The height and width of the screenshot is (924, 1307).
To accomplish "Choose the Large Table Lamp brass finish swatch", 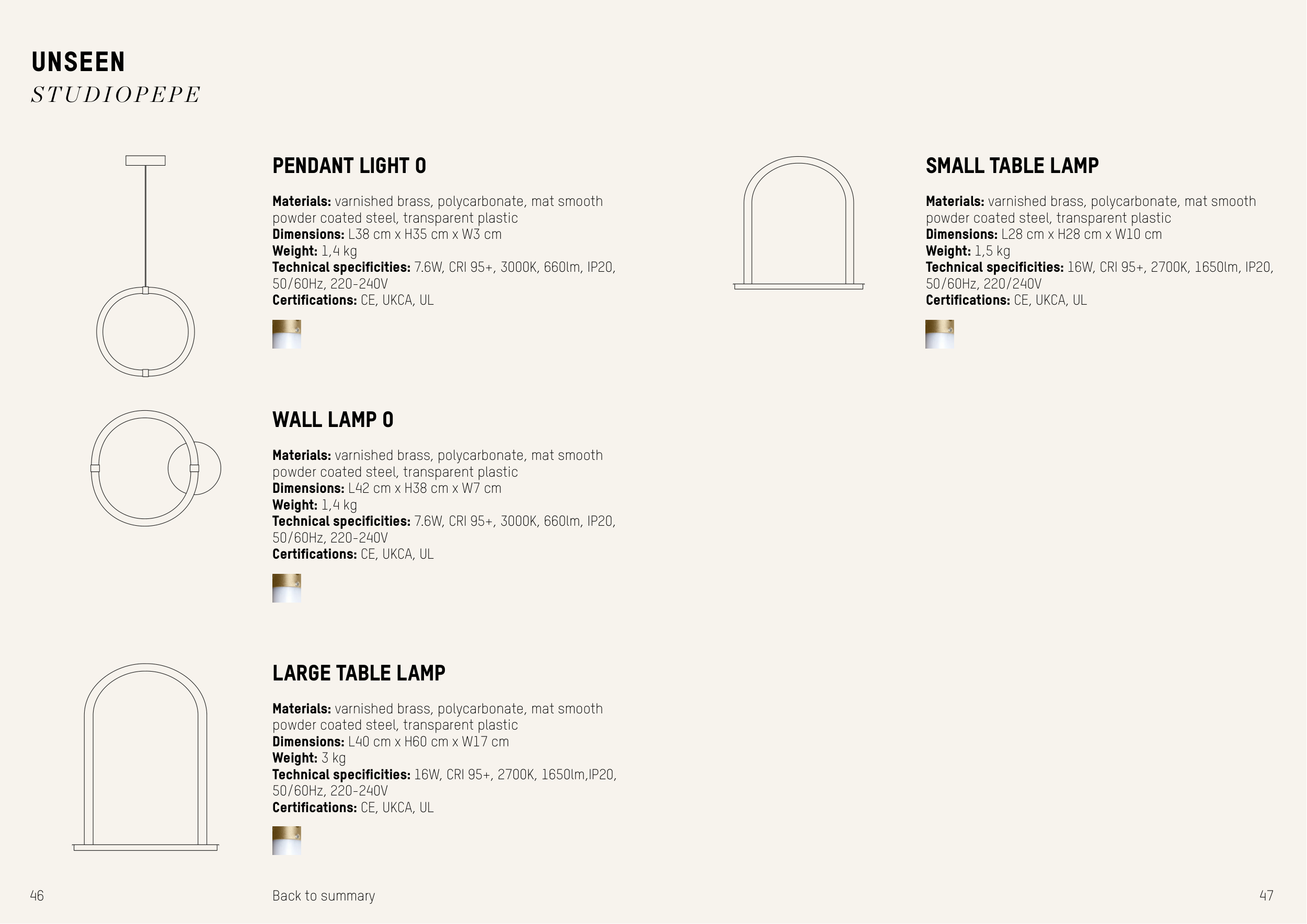I will click(x=286, y=840).
